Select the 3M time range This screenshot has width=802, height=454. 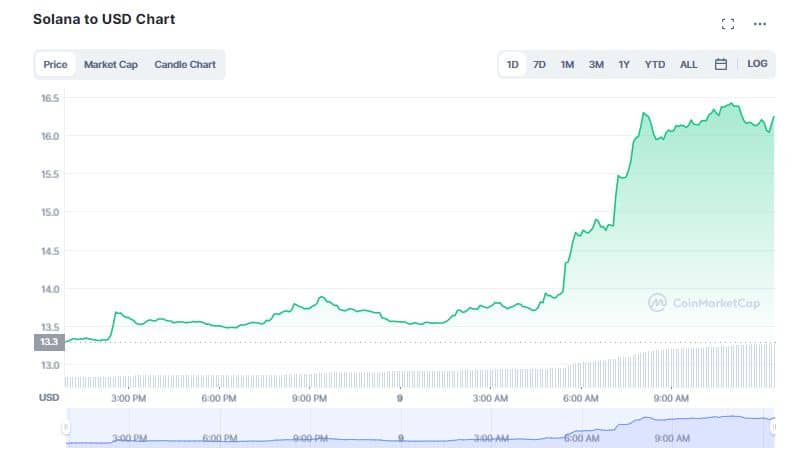tap(596, 64)
